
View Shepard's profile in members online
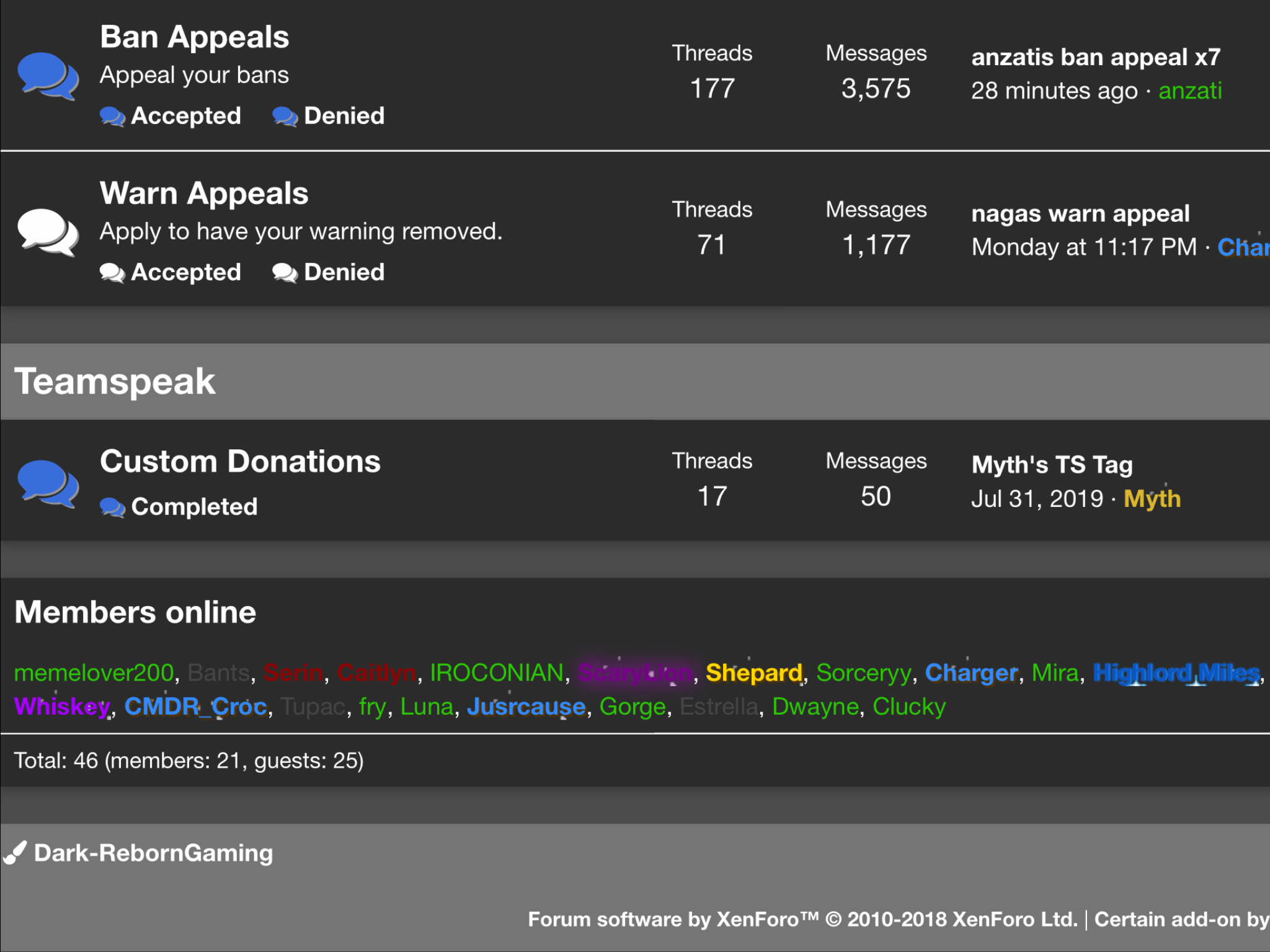[754, 673]
